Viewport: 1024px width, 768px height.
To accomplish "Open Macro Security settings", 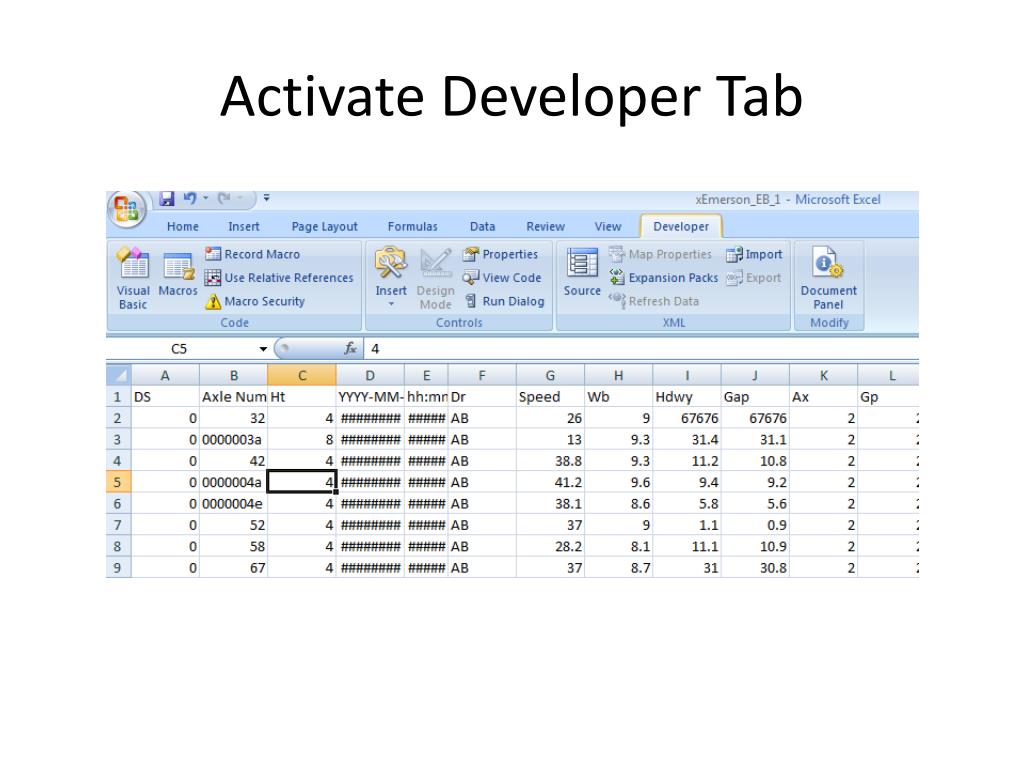I will 255,301.
